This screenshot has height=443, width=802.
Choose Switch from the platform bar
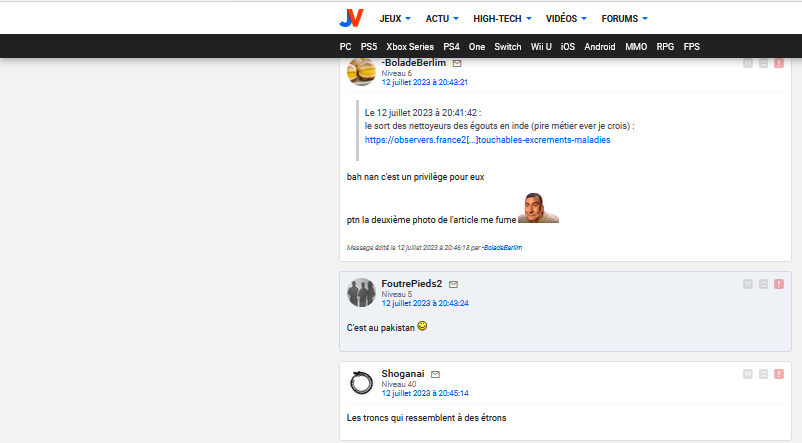[508, 46]
